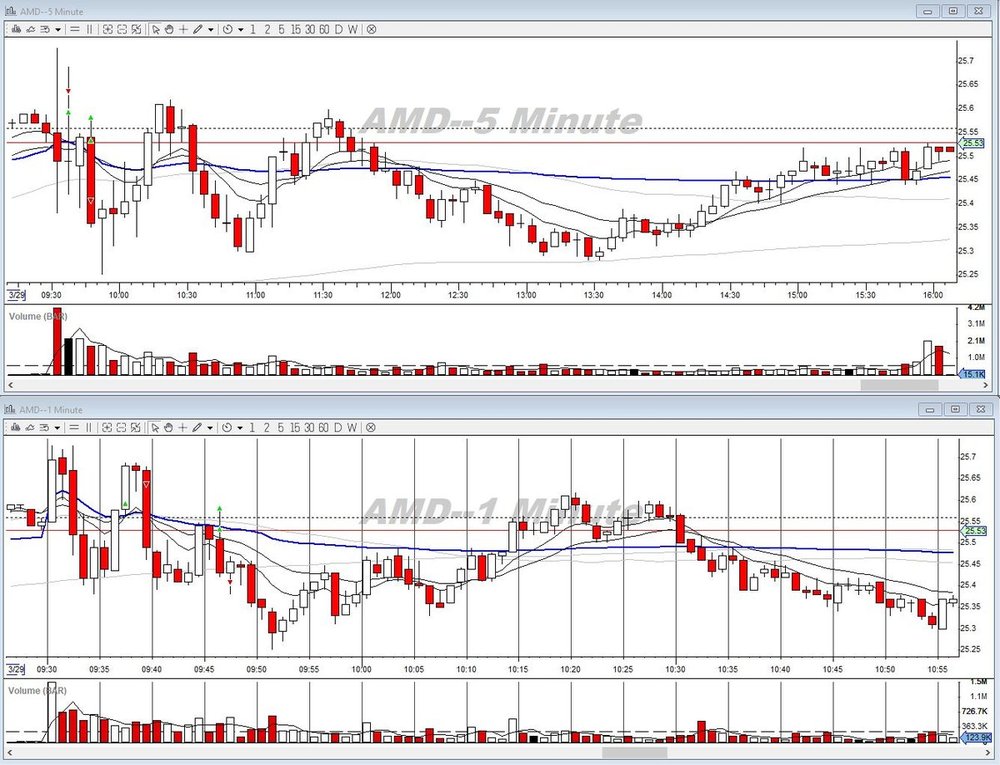Click compress zoom icon in 1 Minute toolbar
The image size is (1000, 765).
click(121, 427)
